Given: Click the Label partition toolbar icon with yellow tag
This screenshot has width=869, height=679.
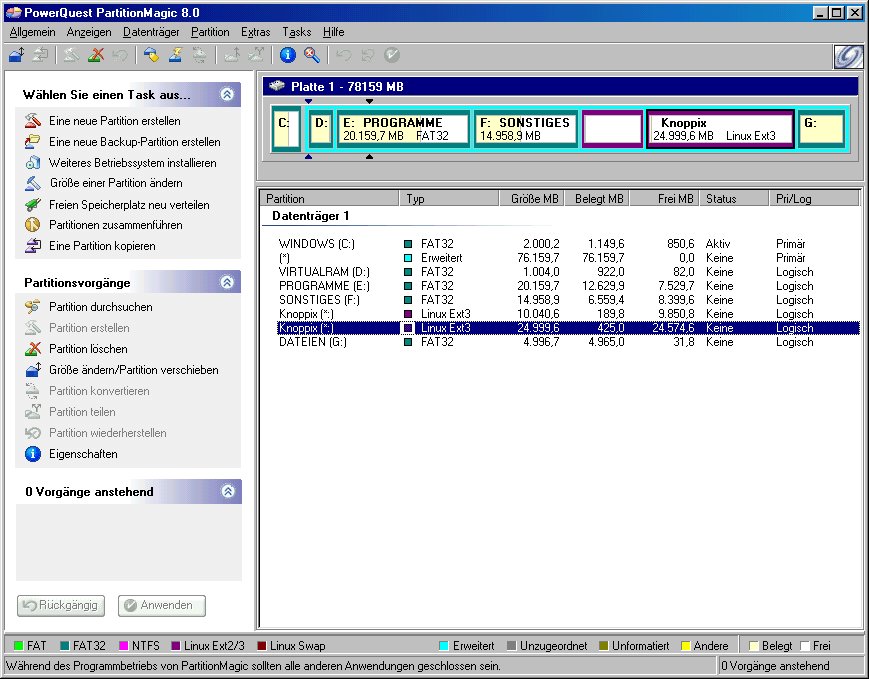Looking at the screenshot, I should pos(151,55).
